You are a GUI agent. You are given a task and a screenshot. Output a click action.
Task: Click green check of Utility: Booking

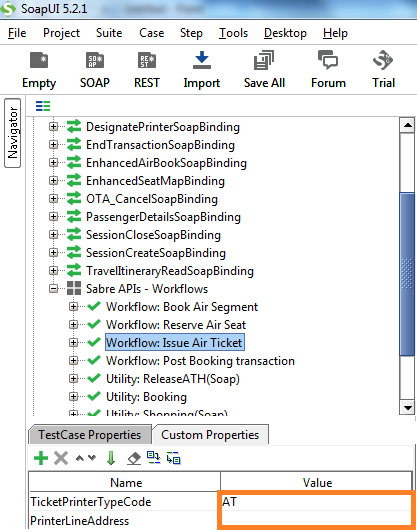coord(94,396)
